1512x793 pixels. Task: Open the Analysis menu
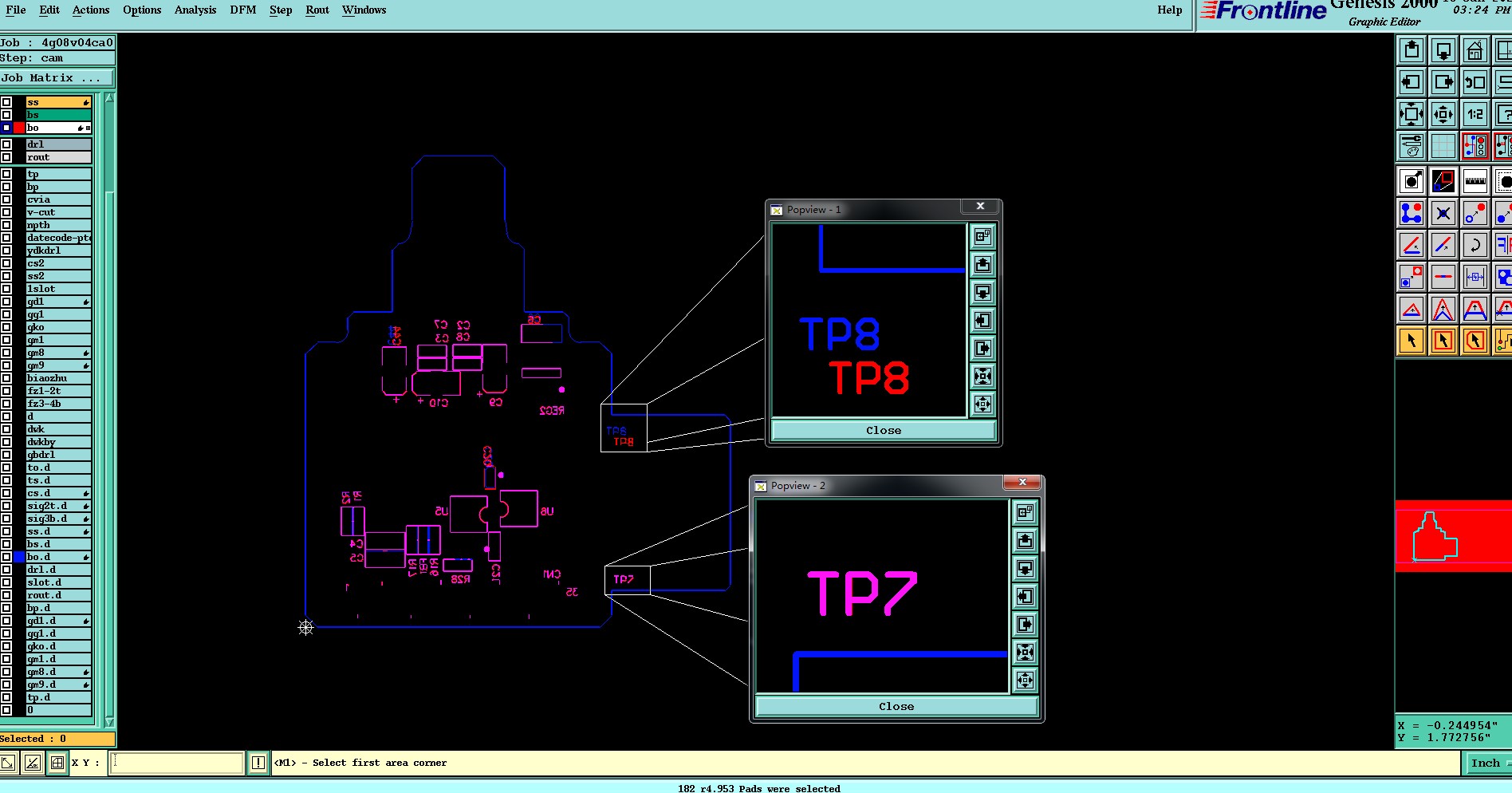tap(195, 10)
